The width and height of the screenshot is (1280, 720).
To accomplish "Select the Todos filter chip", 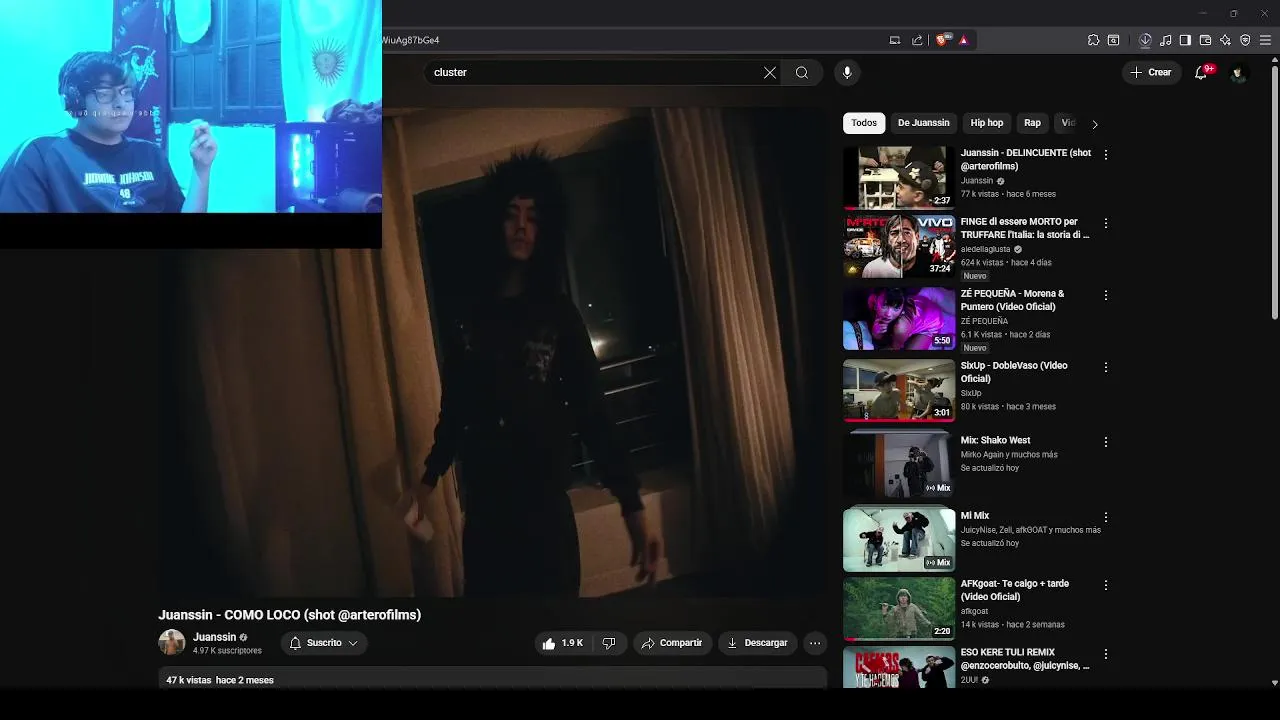I will tap(864, 123).
